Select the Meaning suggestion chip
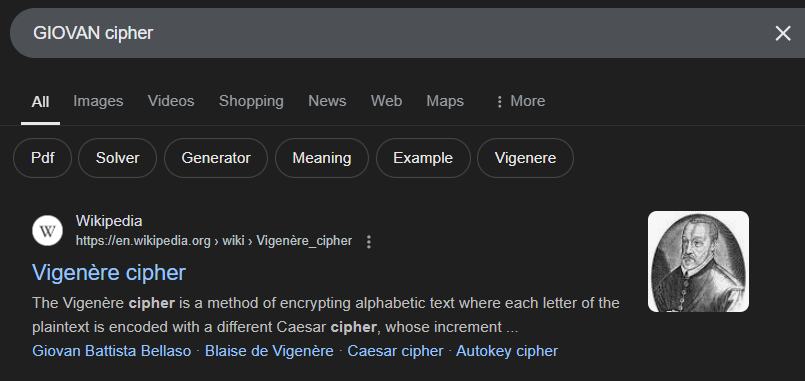 [322, 158]
